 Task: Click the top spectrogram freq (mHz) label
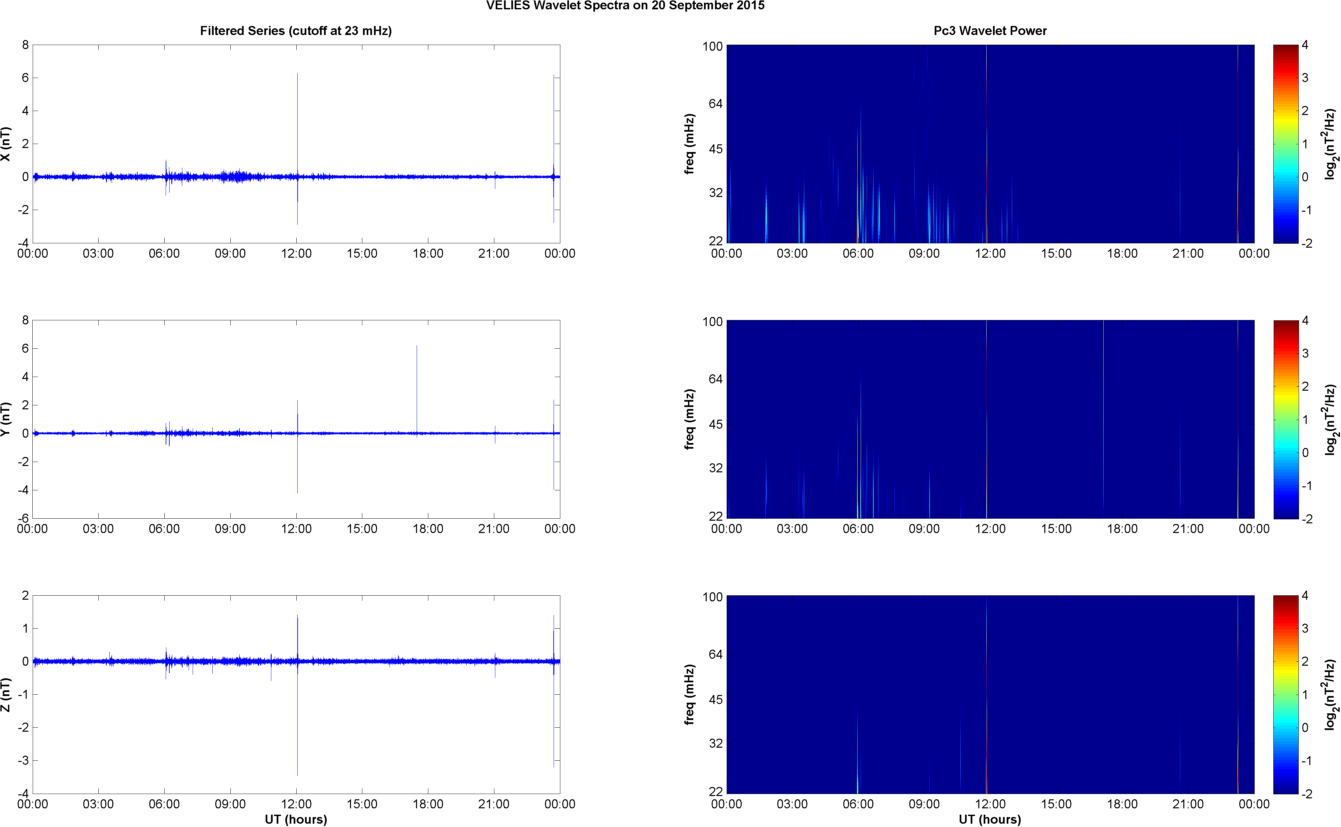(691, 144)
